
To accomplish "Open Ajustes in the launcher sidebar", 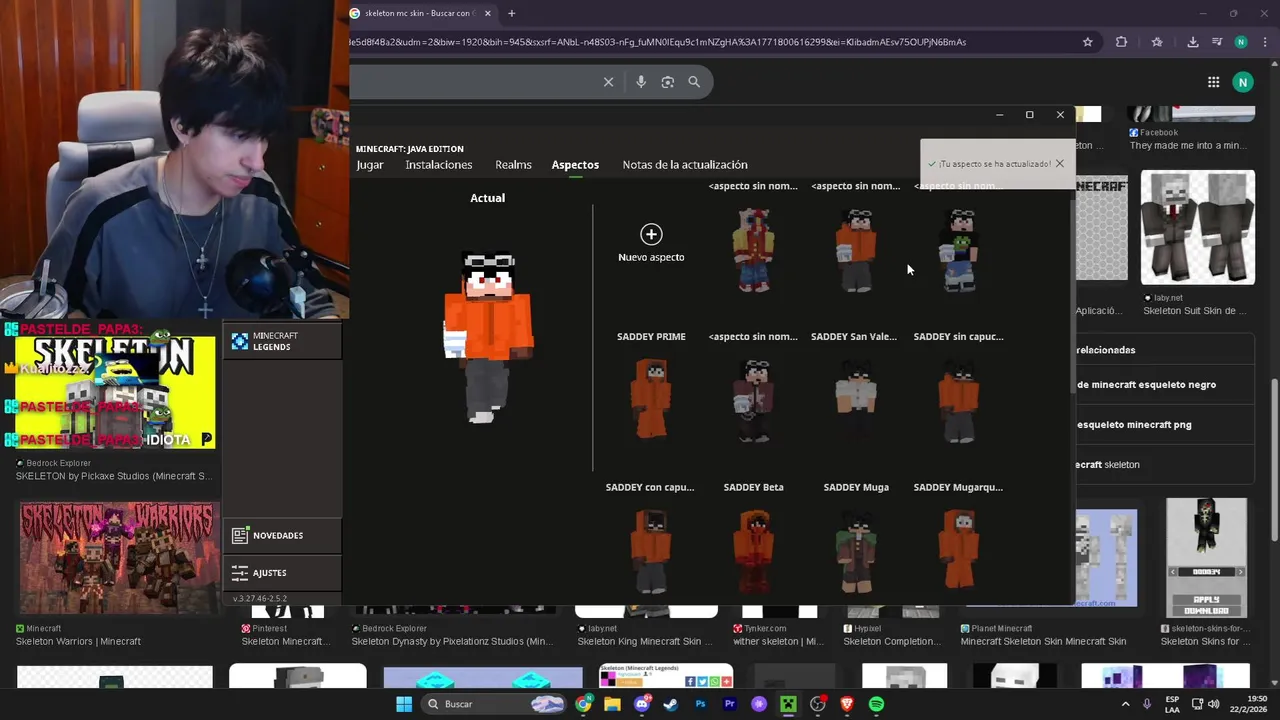I will coord(282,573).
